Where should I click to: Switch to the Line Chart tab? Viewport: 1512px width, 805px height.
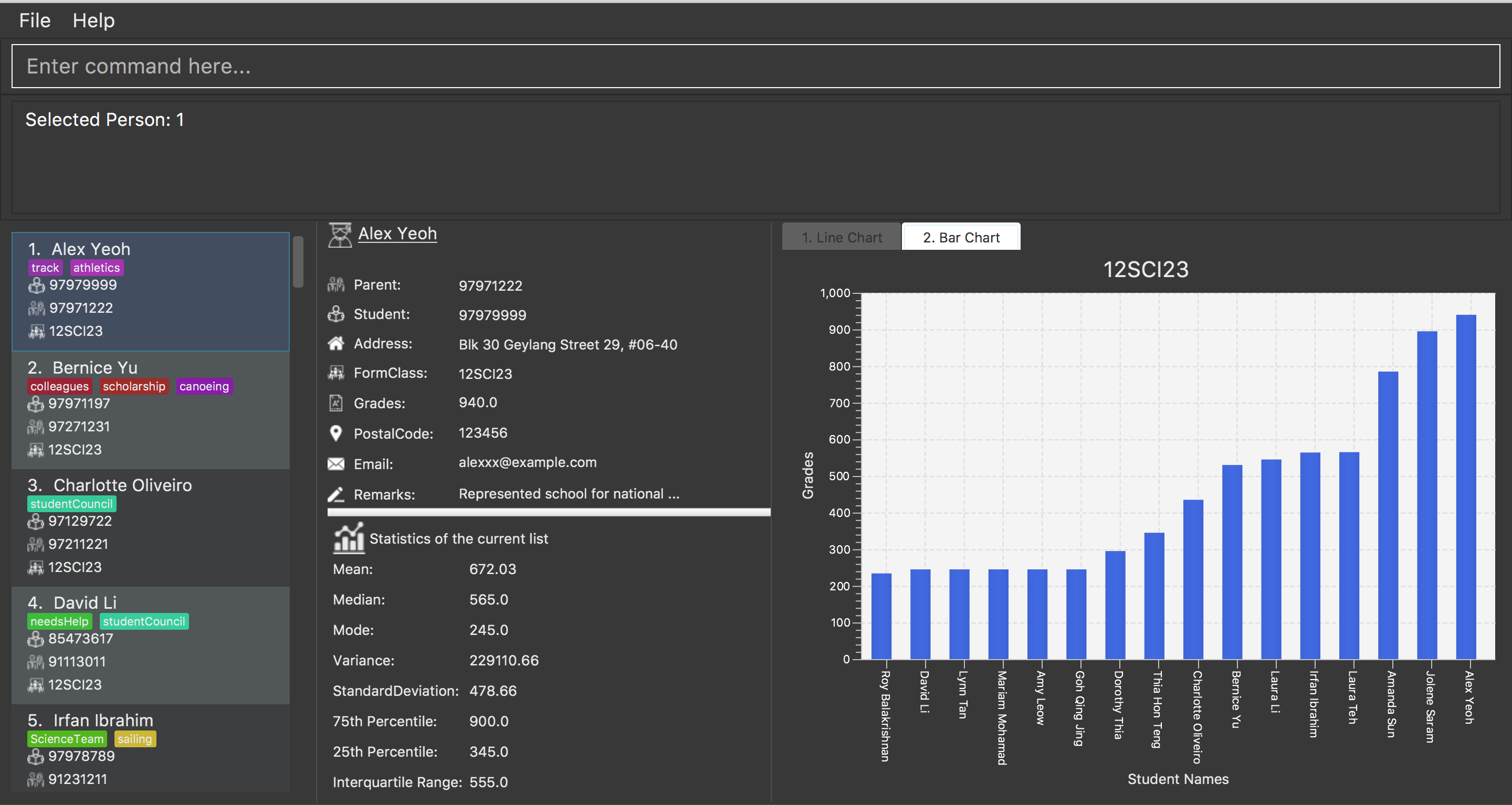point(841,237)
